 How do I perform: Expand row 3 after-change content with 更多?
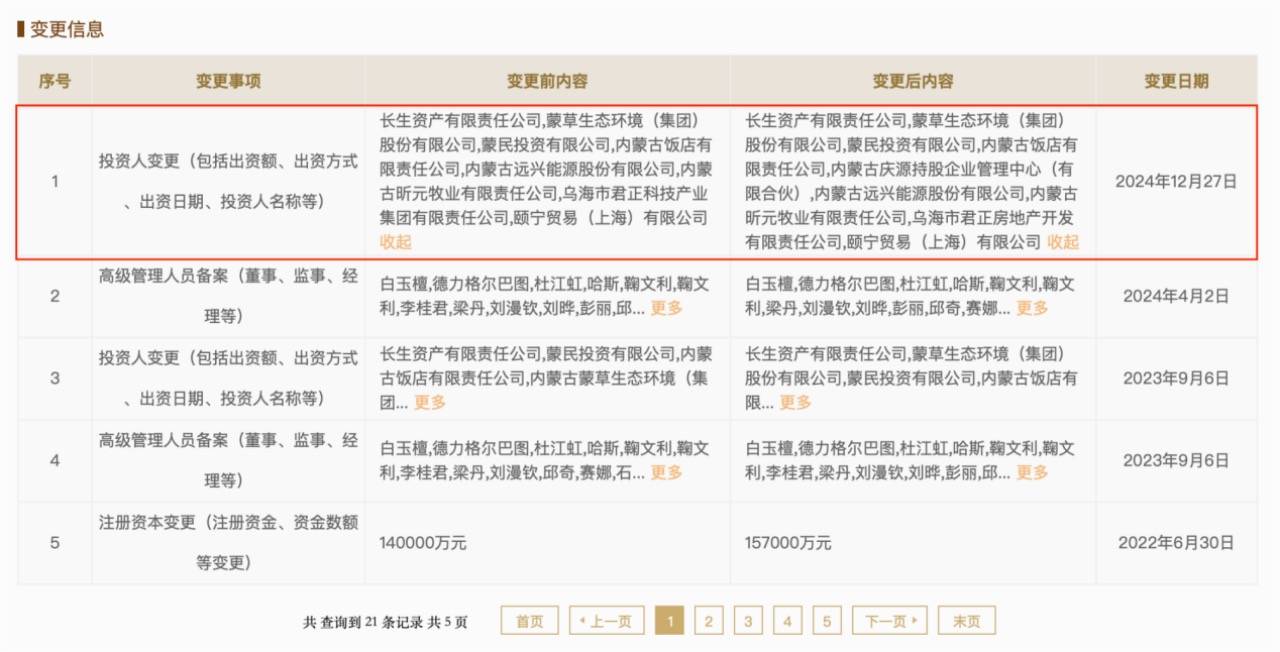coord(796,402)
